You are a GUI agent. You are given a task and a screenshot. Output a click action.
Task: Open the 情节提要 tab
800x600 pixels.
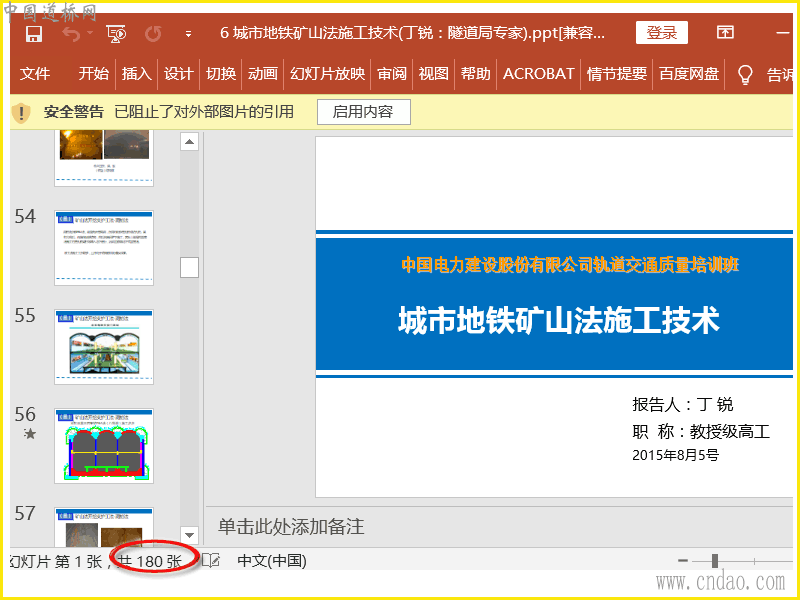(617, 74)
